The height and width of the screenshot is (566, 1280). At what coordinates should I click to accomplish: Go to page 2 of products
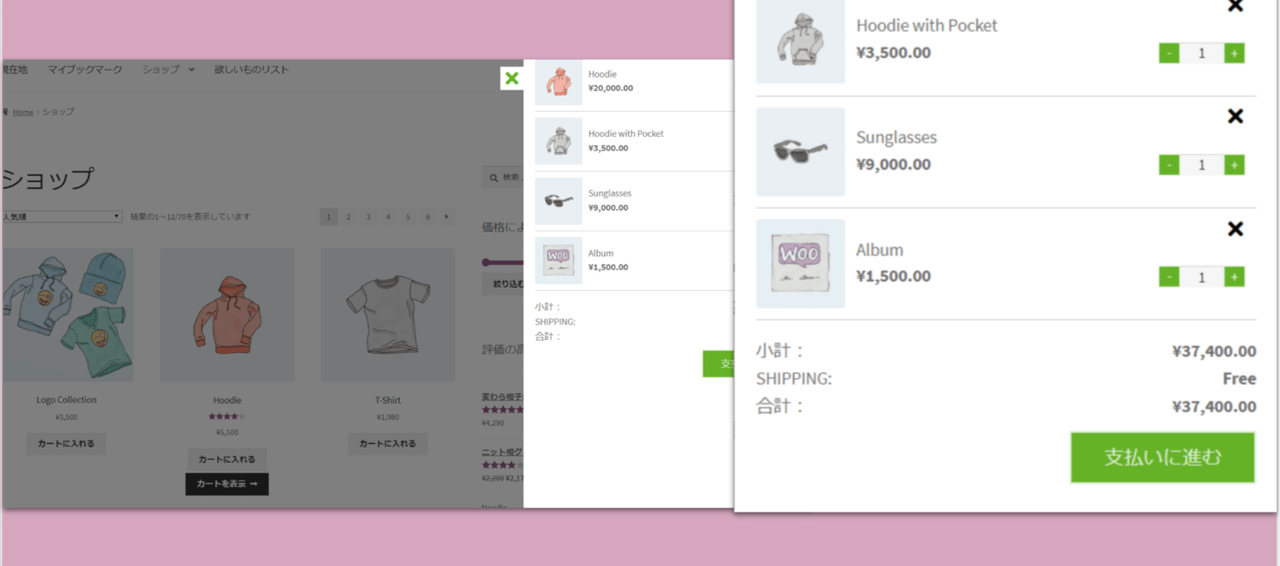pos(348,216)
